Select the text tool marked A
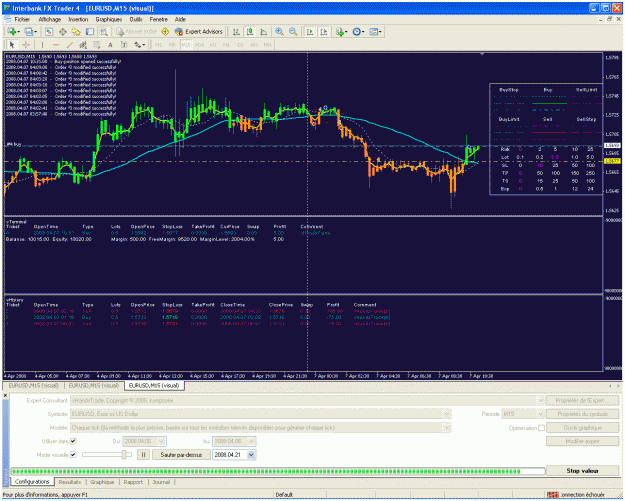The image size is (625, 501). coord(110,45)
